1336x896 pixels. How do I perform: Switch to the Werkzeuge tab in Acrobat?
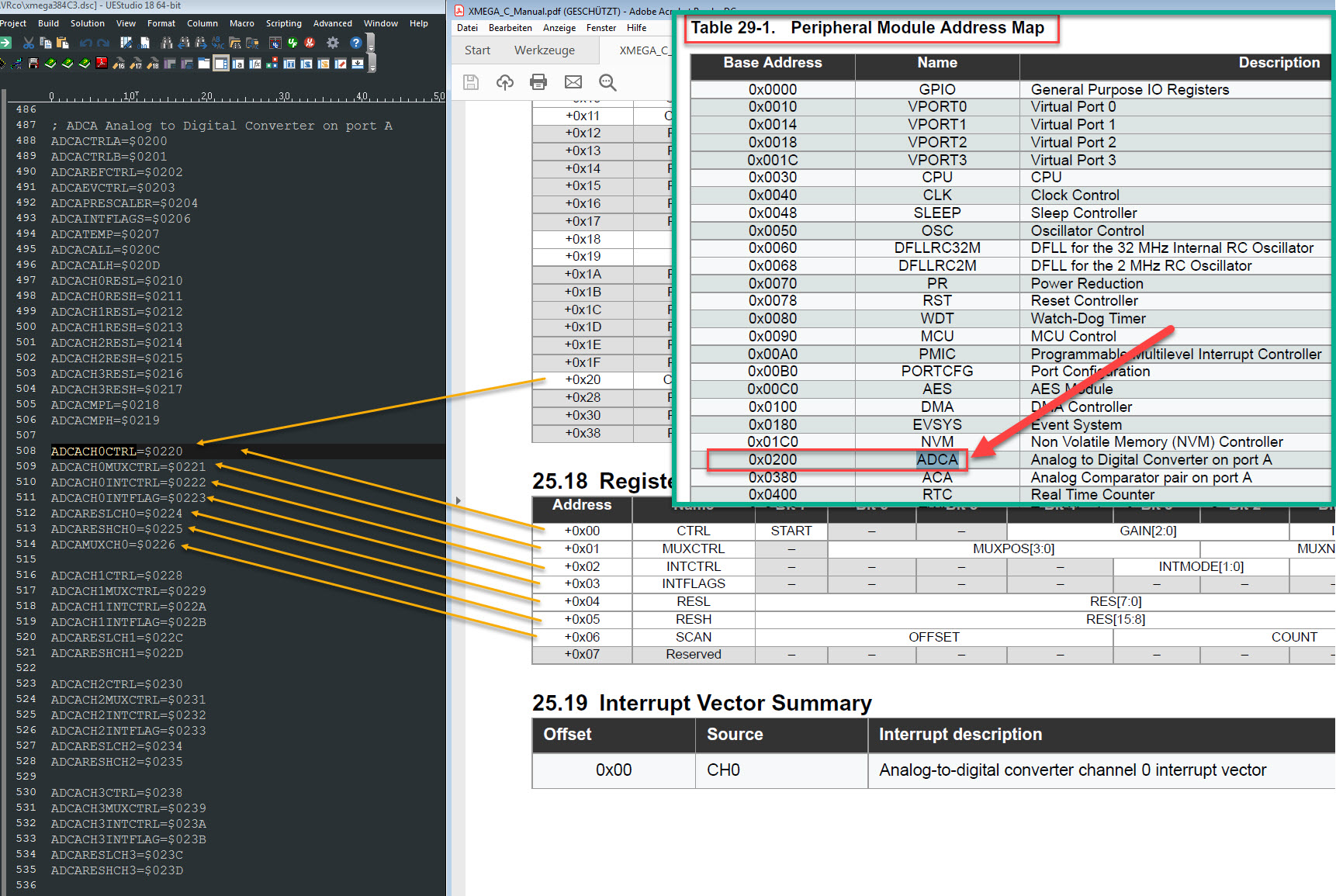pyautogui.click(x=545, y=50)
